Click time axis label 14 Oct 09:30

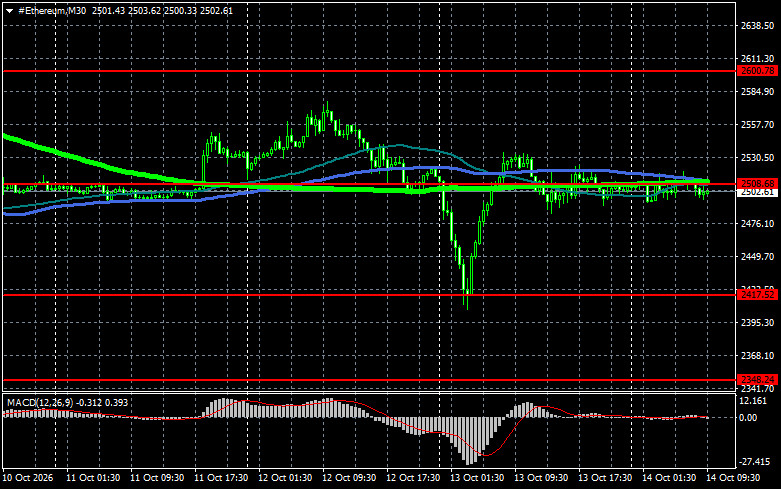pos(733,478)
